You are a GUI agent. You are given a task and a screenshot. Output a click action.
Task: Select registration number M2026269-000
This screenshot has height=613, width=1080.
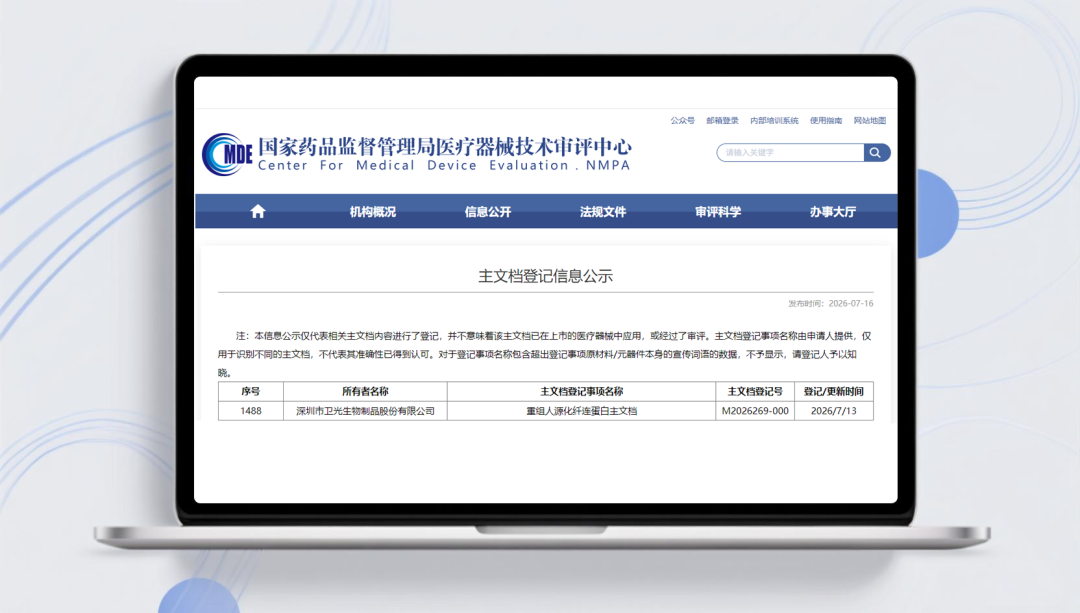(755, 411)
